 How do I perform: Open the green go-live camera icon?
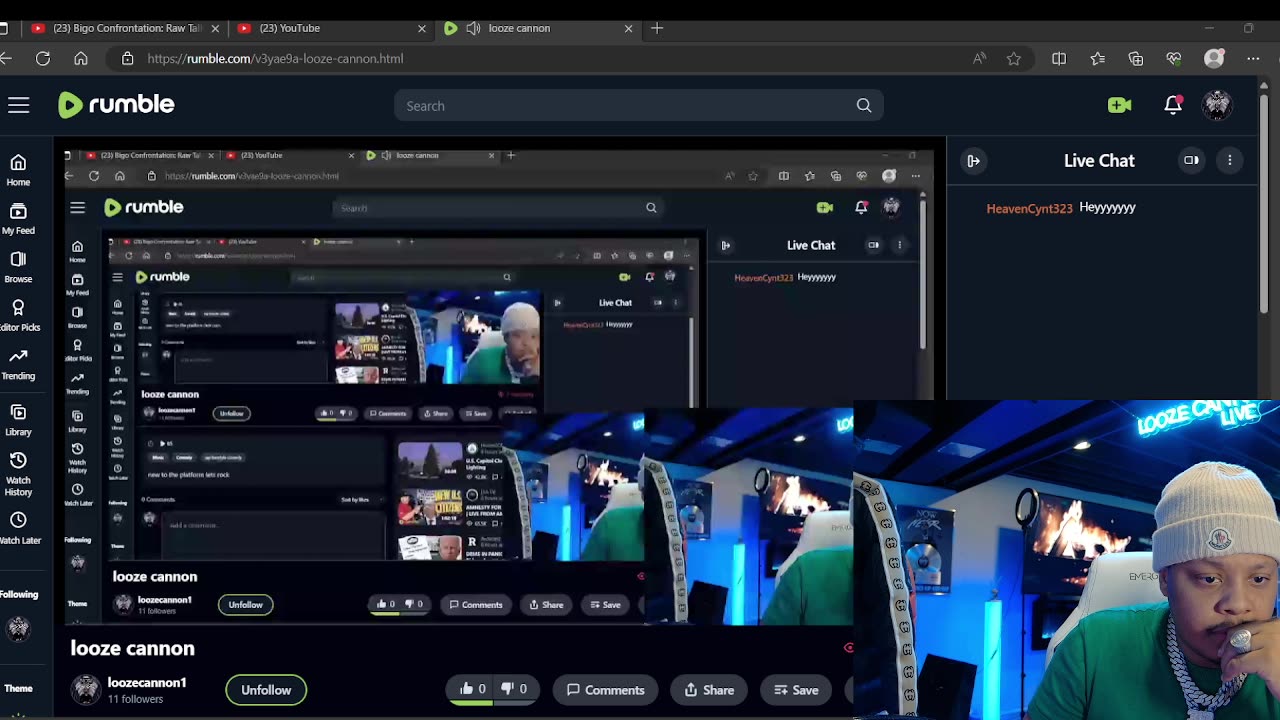tap(1119, 105)
